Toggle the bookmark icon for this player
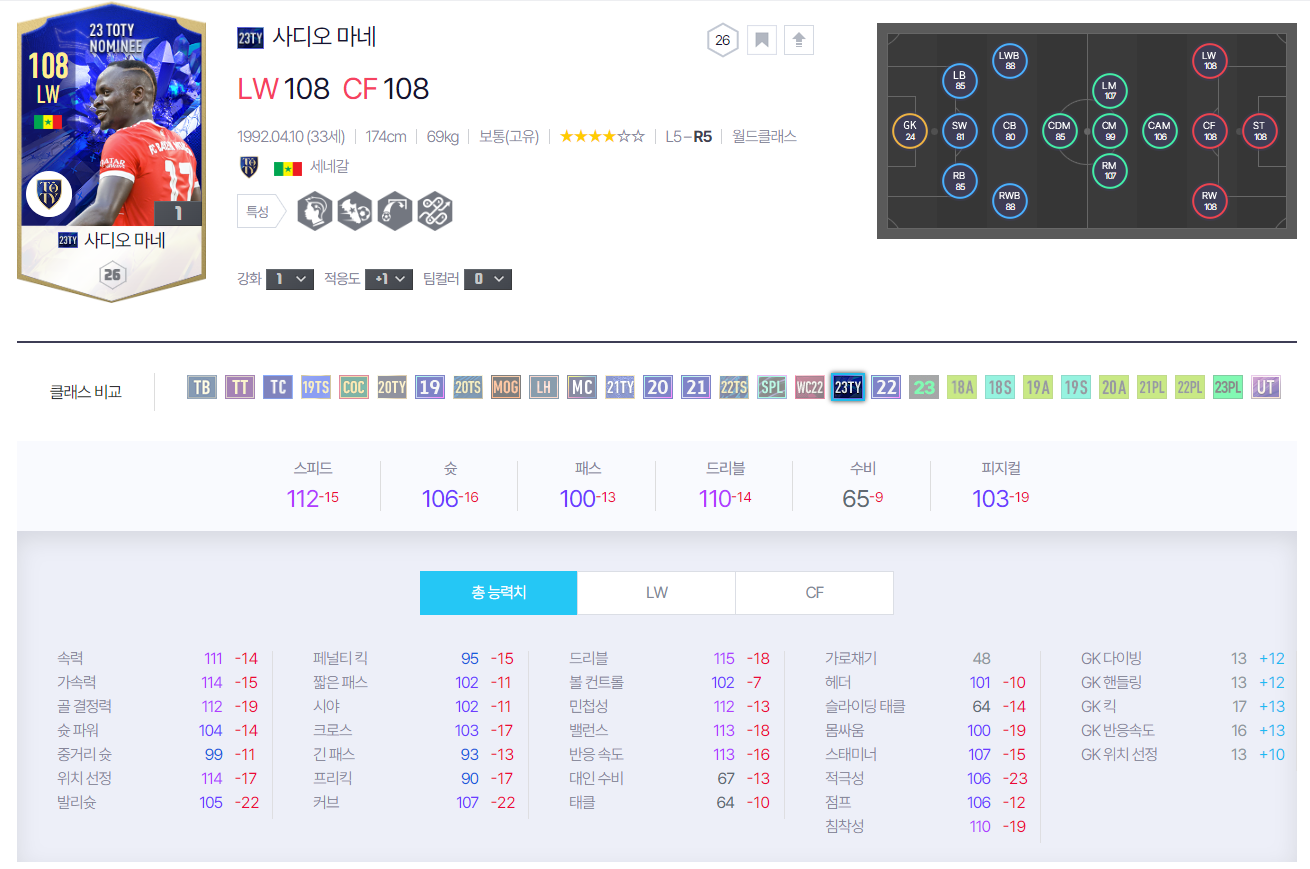The image size is (1310, 869). pos(762,40)
